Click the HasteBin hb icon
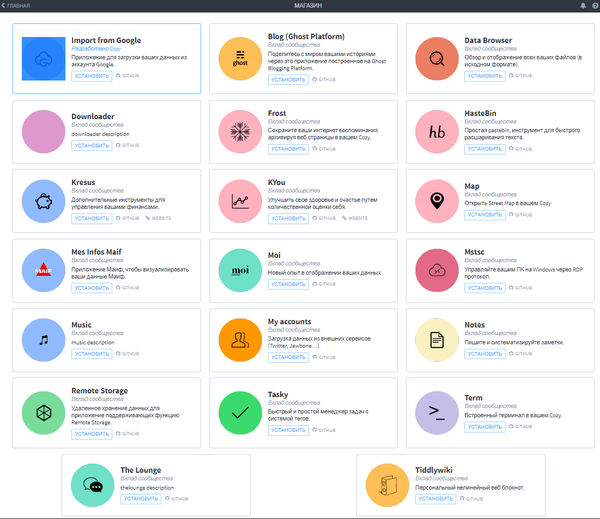The height and width of the screenshot is (519, 600). (437, 132)
